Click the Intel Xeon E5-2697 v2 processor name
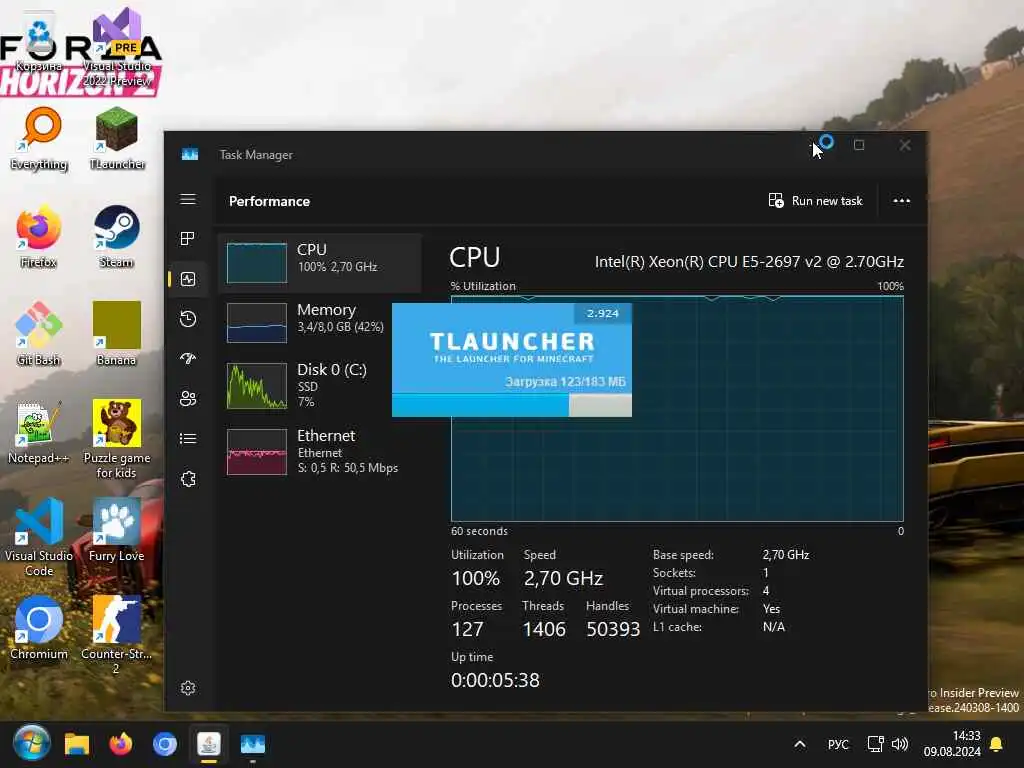This screenshot has width=1024, height=768. pyautogui.click(x=749, y=262)
